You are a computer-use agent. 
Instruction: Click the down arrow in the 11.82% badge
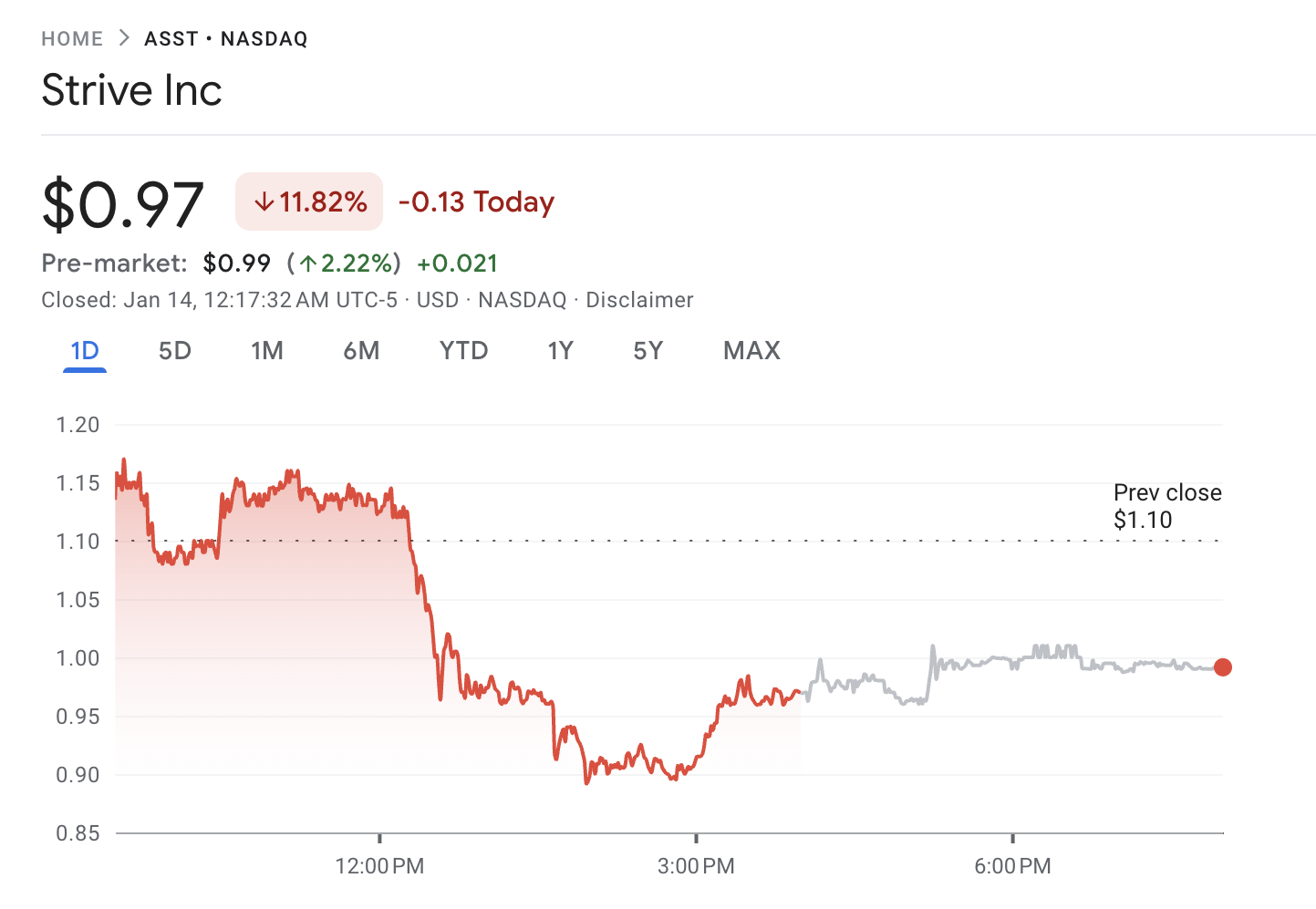(264, 202)
